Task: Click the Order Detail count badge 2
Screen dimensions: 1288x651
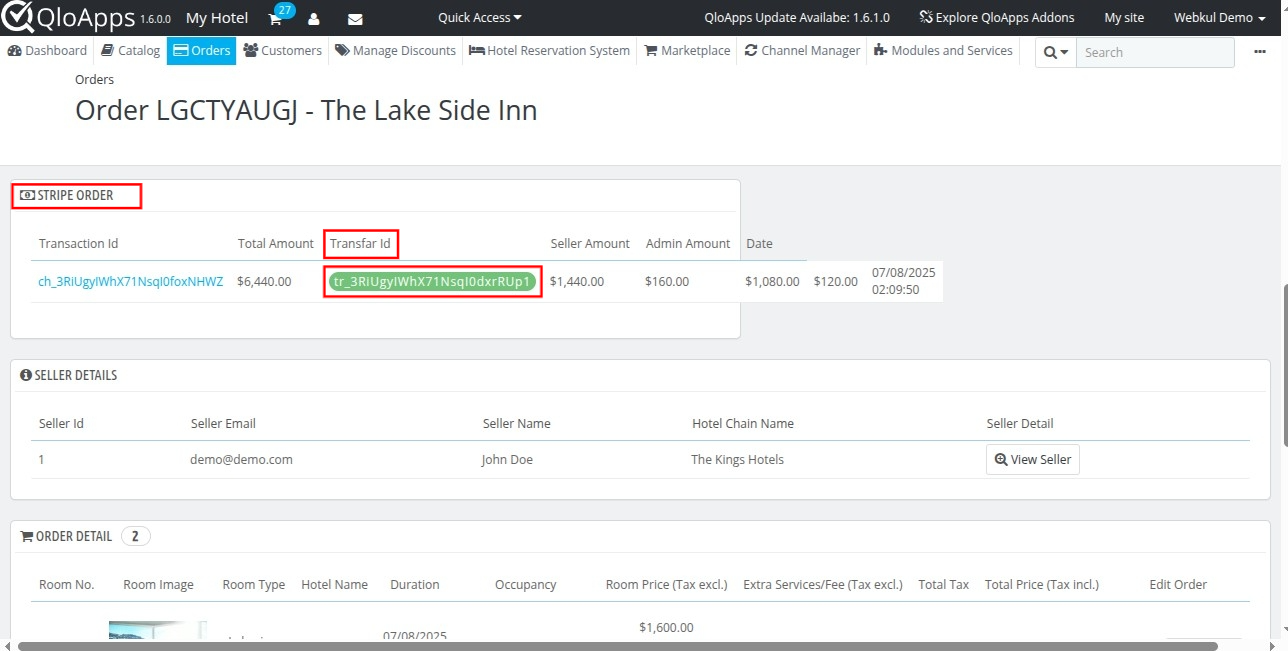Action: (136, 536)
